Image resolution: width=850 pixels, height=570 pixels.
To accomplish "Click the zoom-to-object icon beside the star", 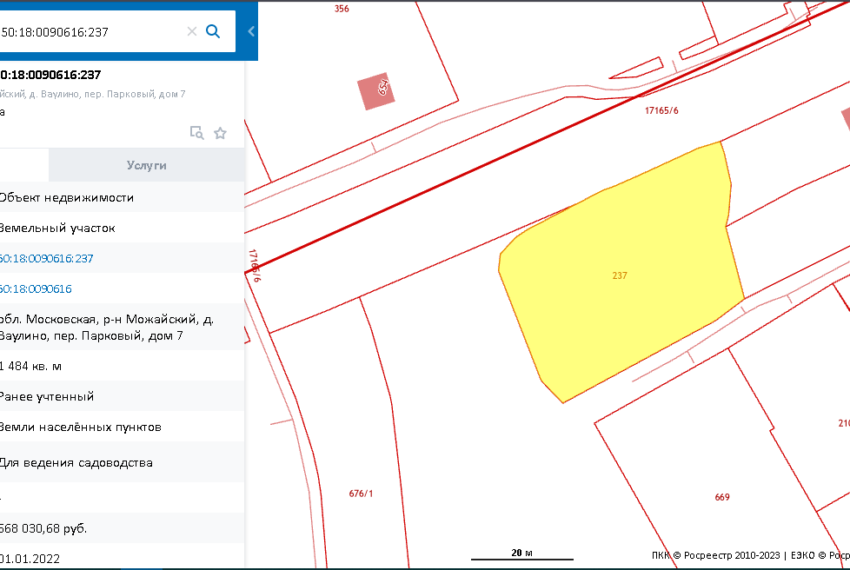I will (197, 133).
